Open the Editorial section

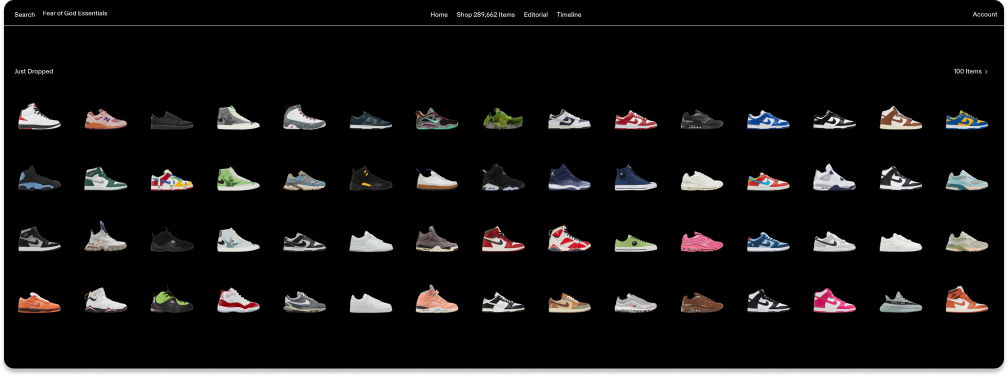pyautogui.click(x=536, y=14)
